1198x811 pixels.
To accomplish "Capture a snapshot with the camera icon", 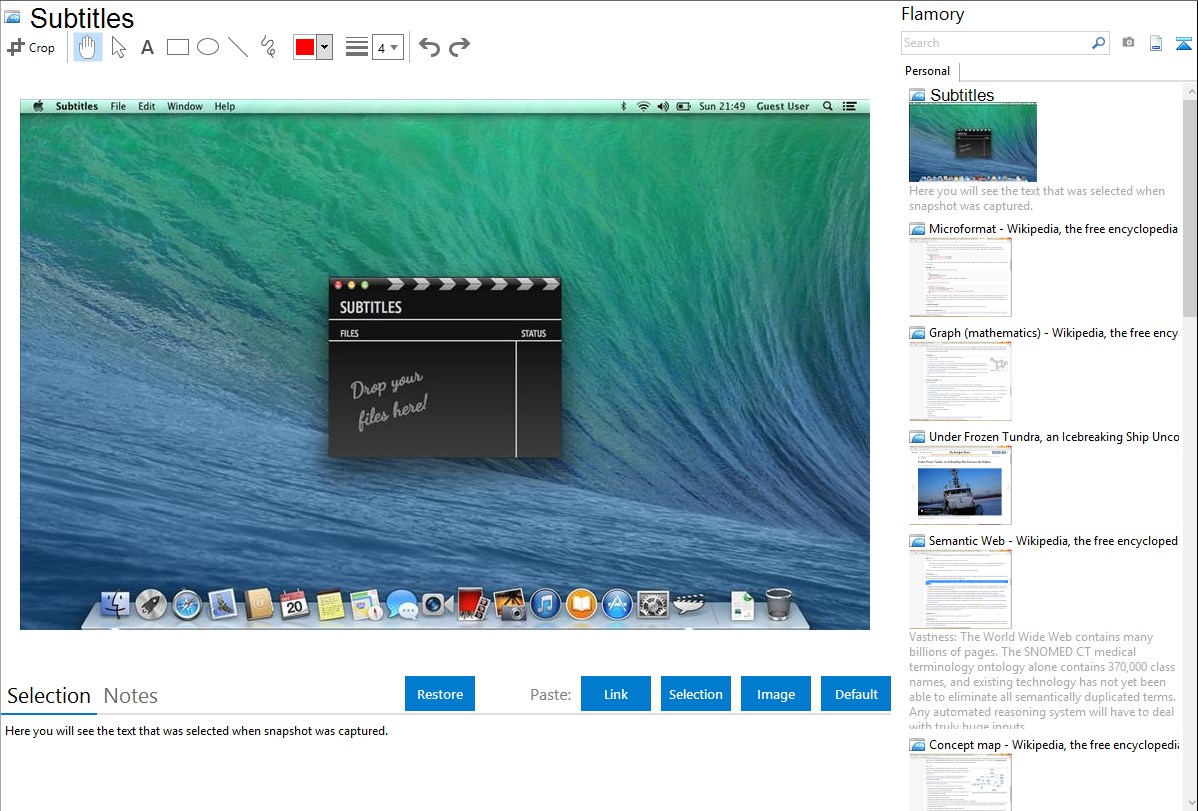I will pos(1128,43).
